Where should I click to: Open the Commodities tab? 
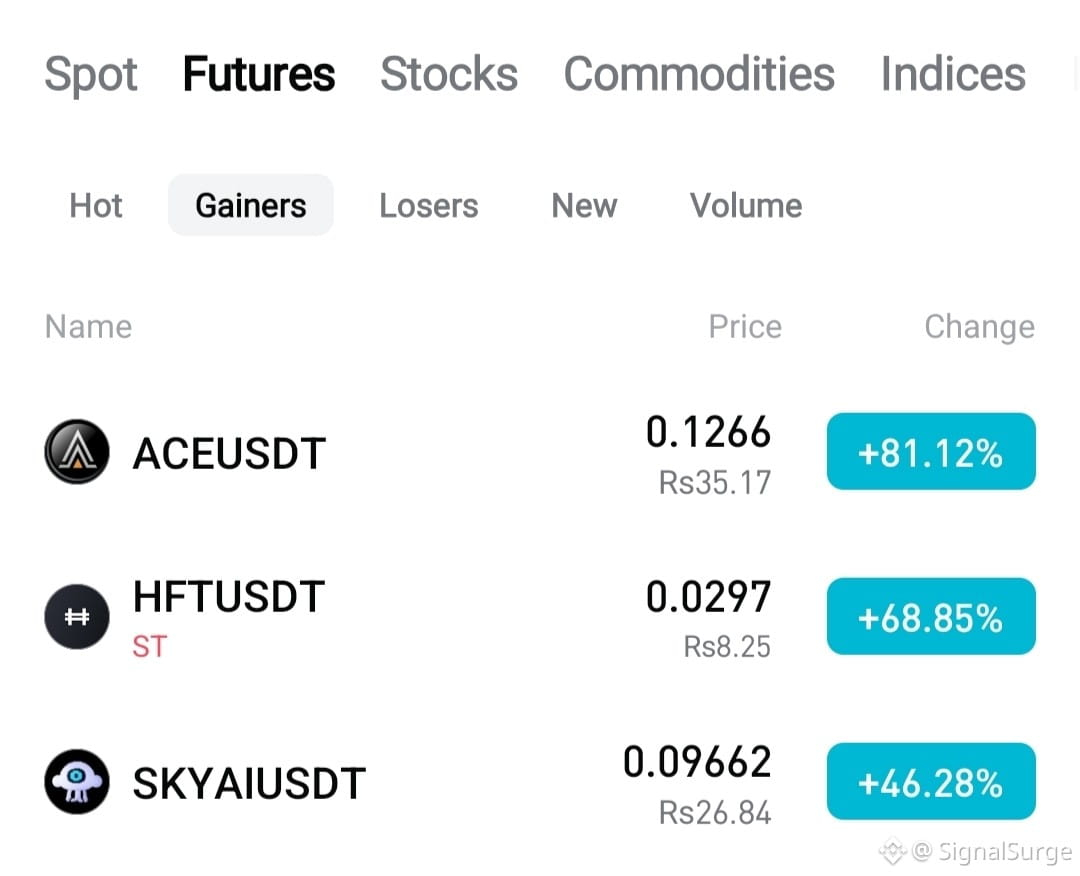pyautogui.click(x=699, y=74)
